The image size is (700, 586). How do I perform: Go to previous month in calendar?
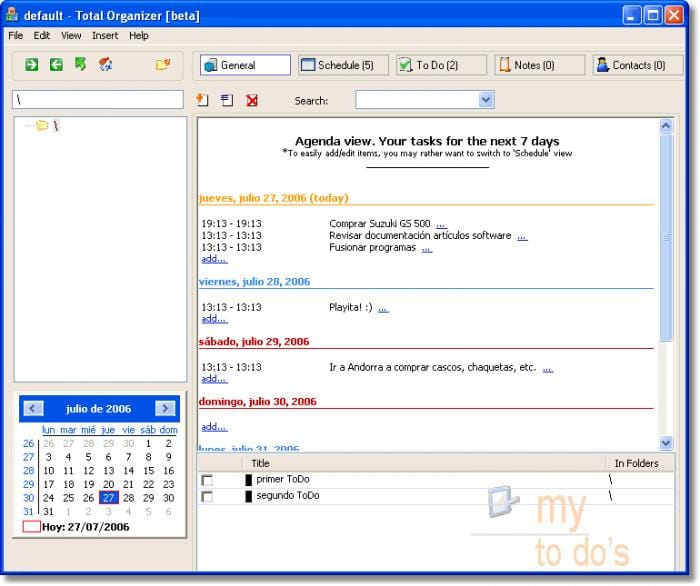[33, 408]
